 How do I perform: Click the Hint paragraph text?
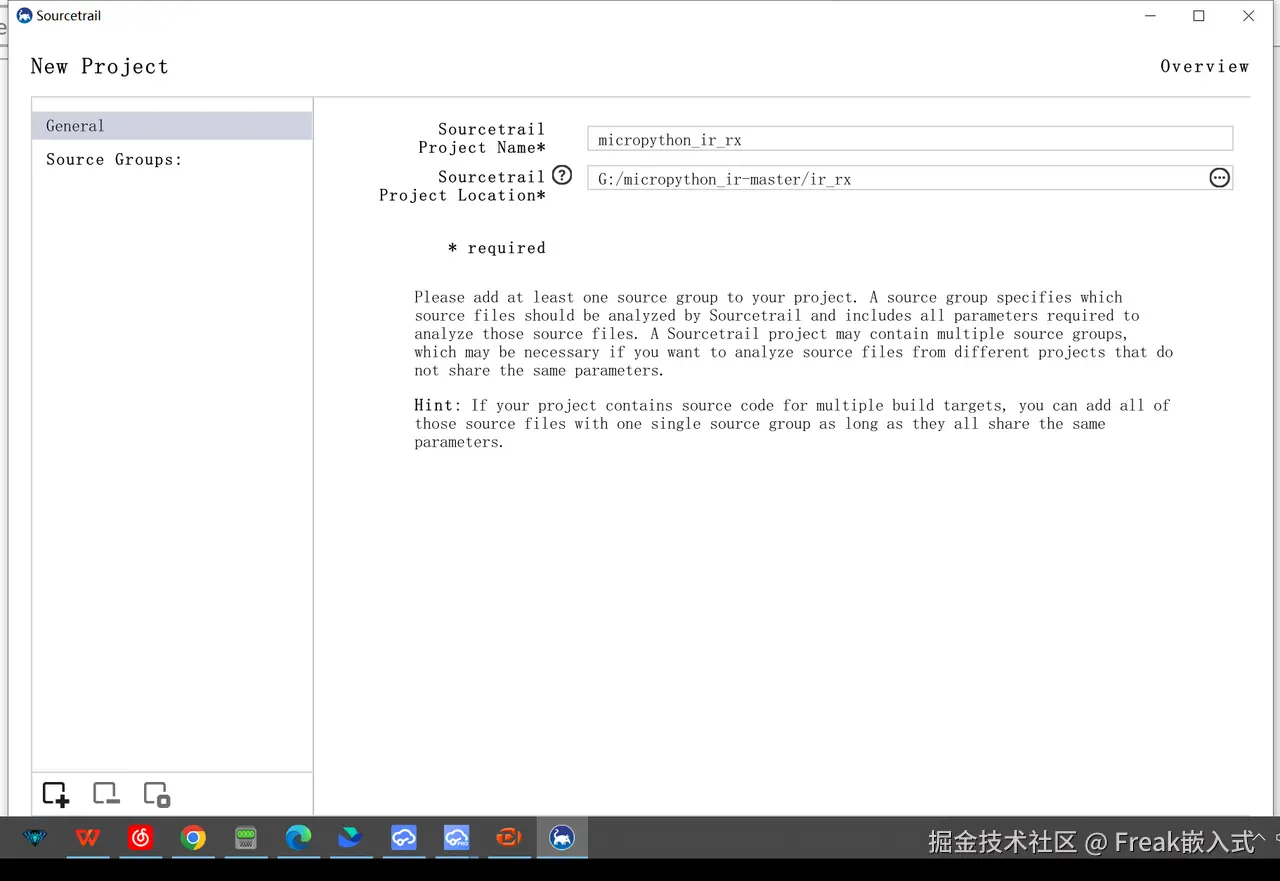792,424
